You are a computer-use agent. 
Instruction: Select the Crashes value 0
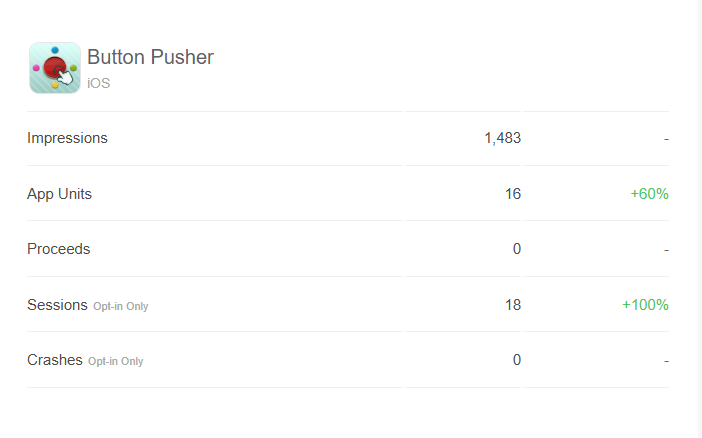pyautogui.click(x=517, y=360)
